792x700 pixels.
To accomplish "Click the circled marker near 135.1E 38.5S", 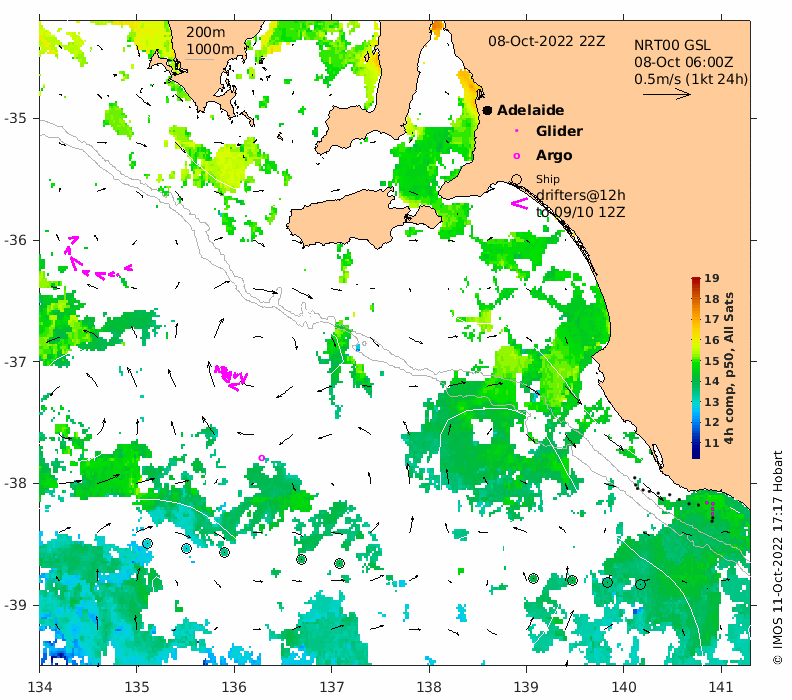I will (147, 543).
